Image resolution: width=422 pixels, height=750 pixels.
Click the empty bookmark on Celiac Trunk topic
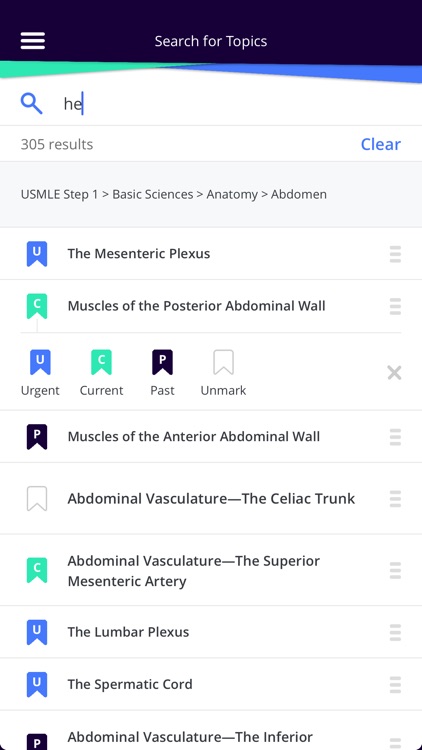coord(37,498)
